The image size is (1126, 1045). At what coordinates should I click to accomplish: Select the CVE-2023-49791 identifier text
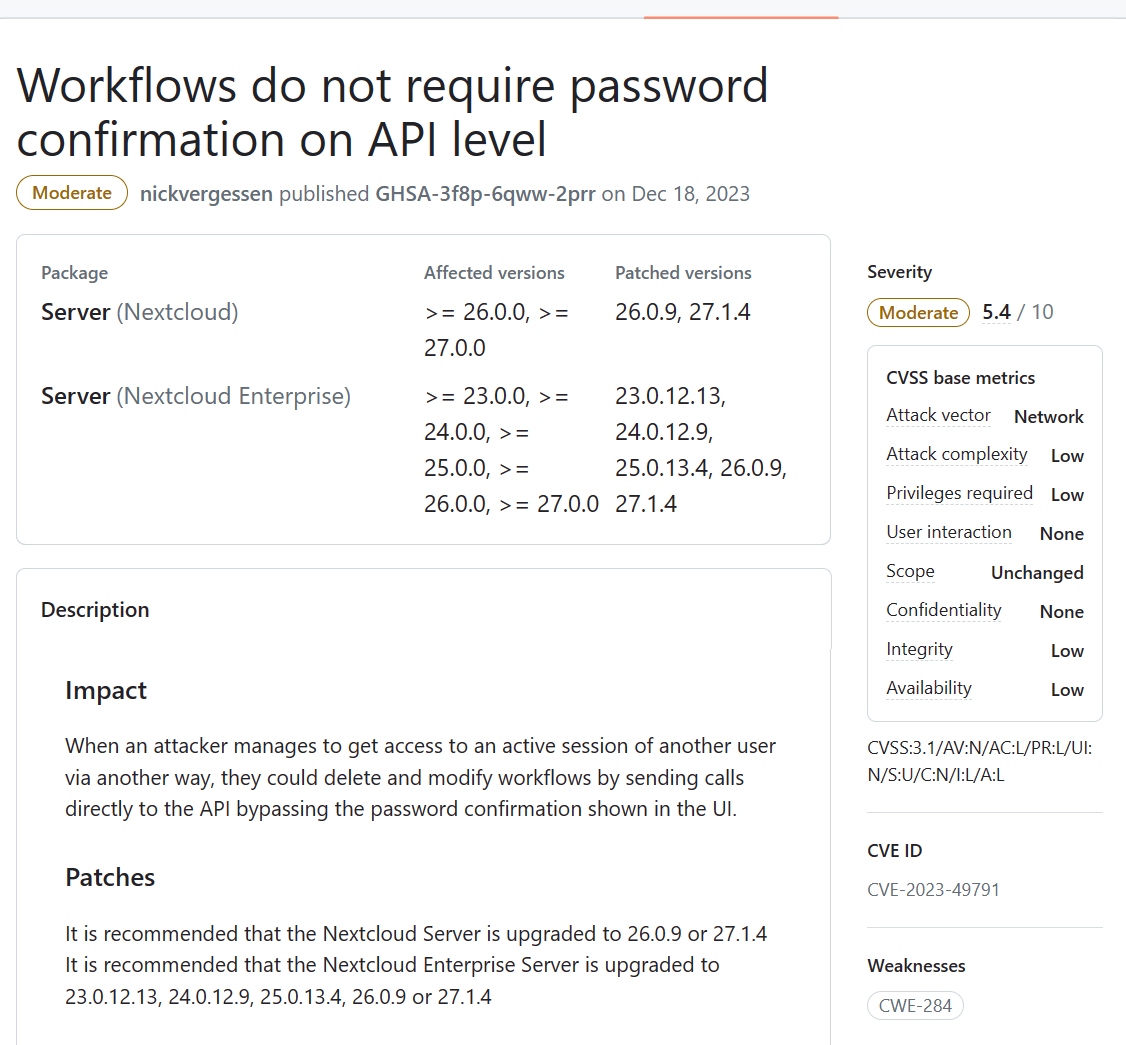tap(933, 890)
